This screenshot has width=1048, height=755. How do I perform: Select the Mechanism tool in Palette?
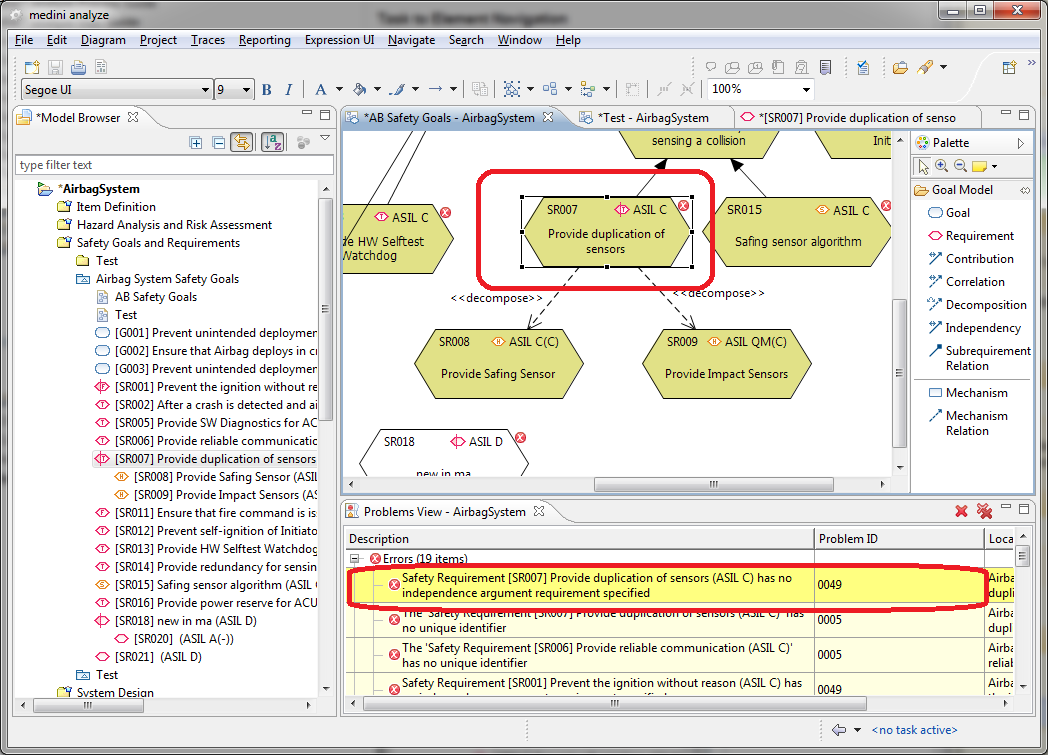point(976,393)
